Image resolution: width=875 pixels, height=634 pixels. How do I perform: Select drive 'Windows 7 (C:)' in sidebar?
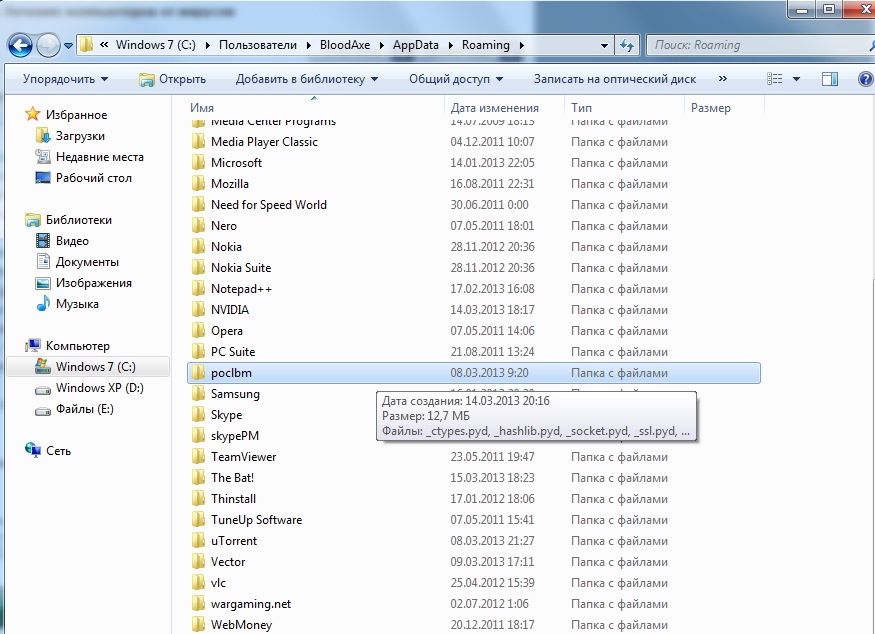95,367
